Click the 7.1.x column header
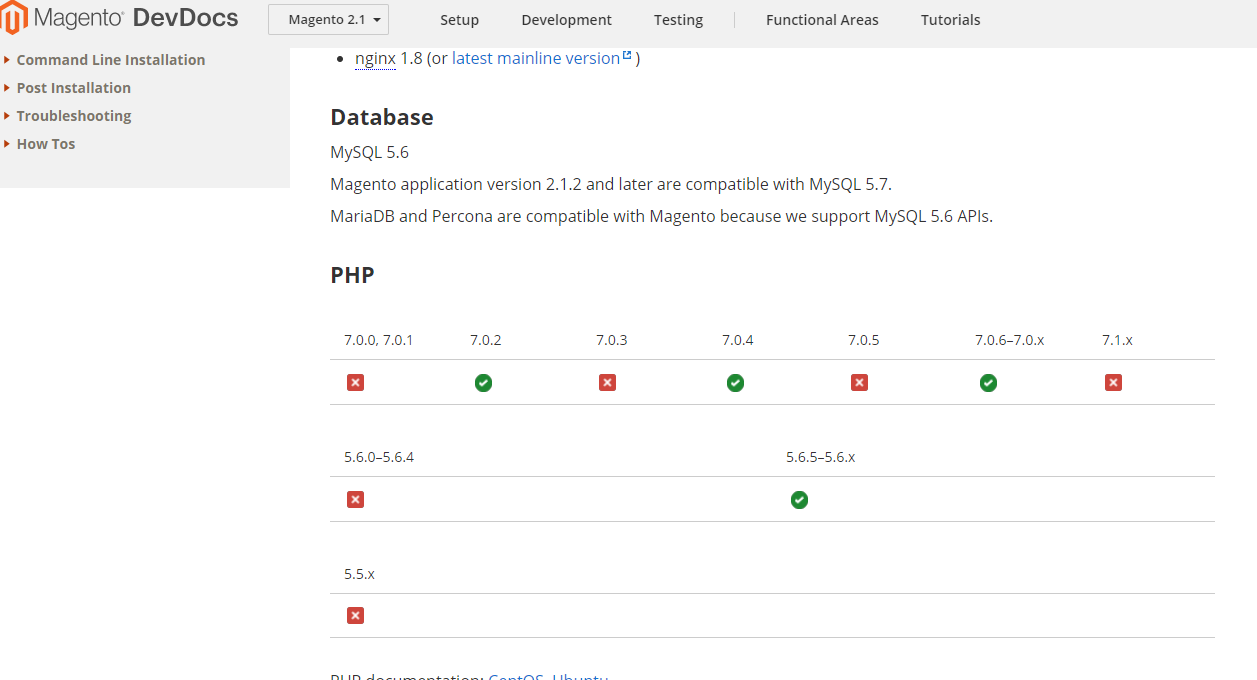The image size is (1257, 680). coord(1117,340)
